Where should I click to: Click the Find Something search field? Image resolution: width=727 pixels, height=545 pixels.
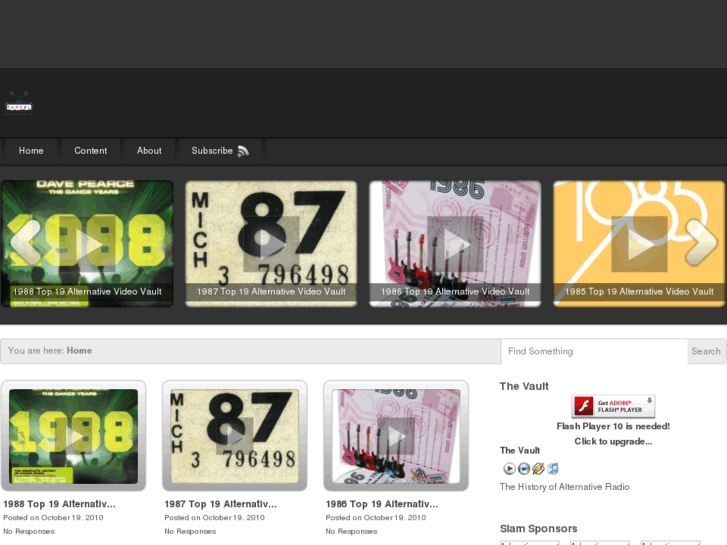click(x=593, y=352)
